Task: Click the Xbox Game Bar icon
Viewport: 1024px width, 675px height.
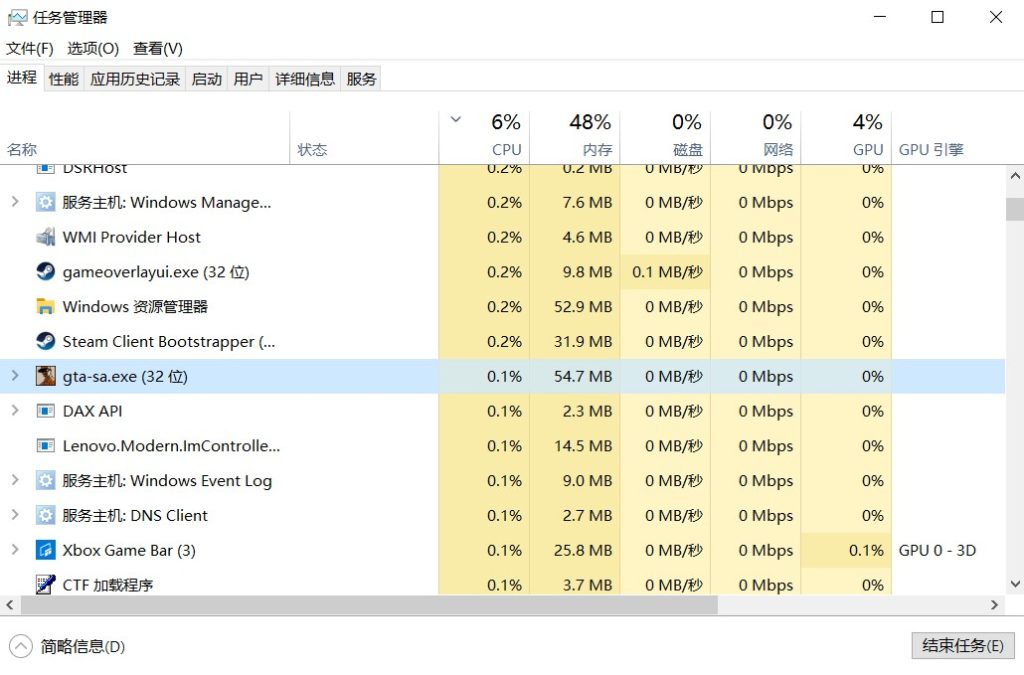Action: [45, 550]
